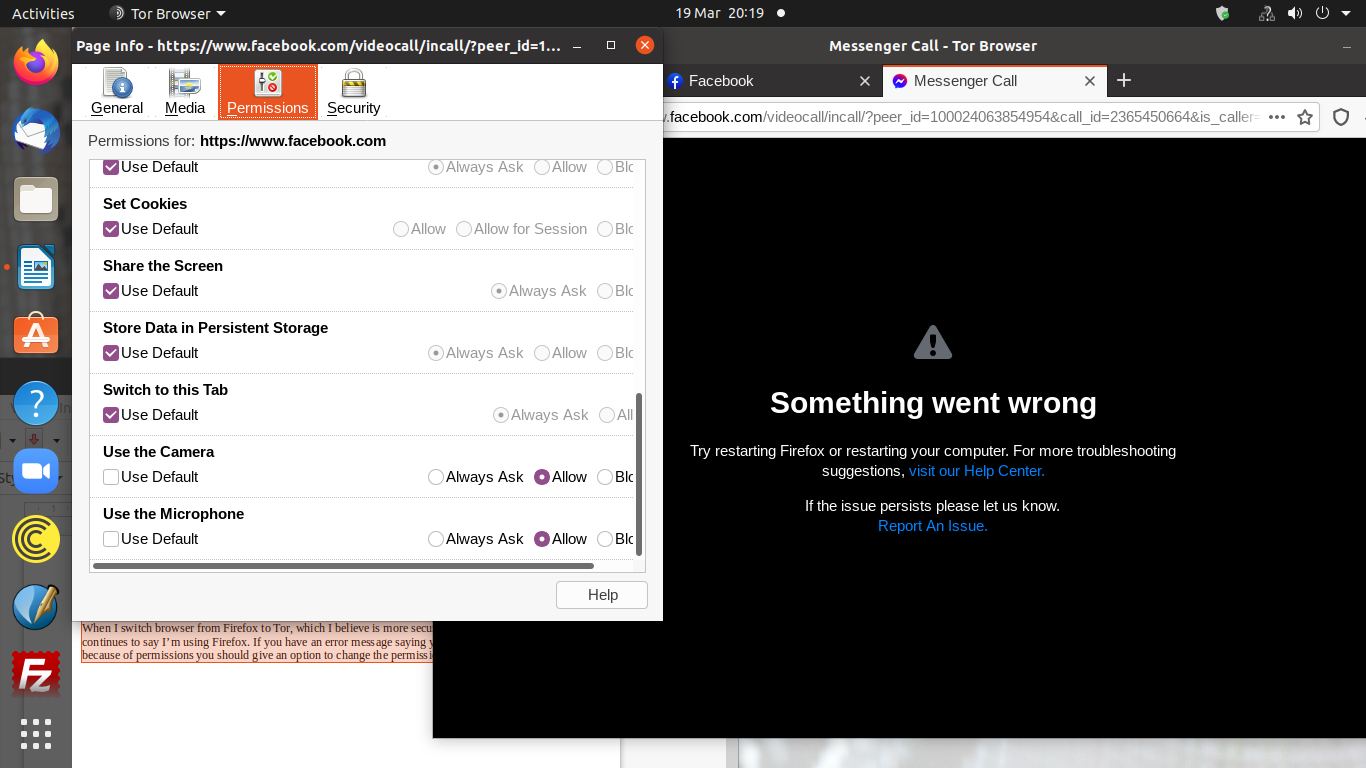Image resolution: width=1366 pixels, height=768 pixels.
Task: Follow the 'visit our Help Center' link
Action: (977, 471)
